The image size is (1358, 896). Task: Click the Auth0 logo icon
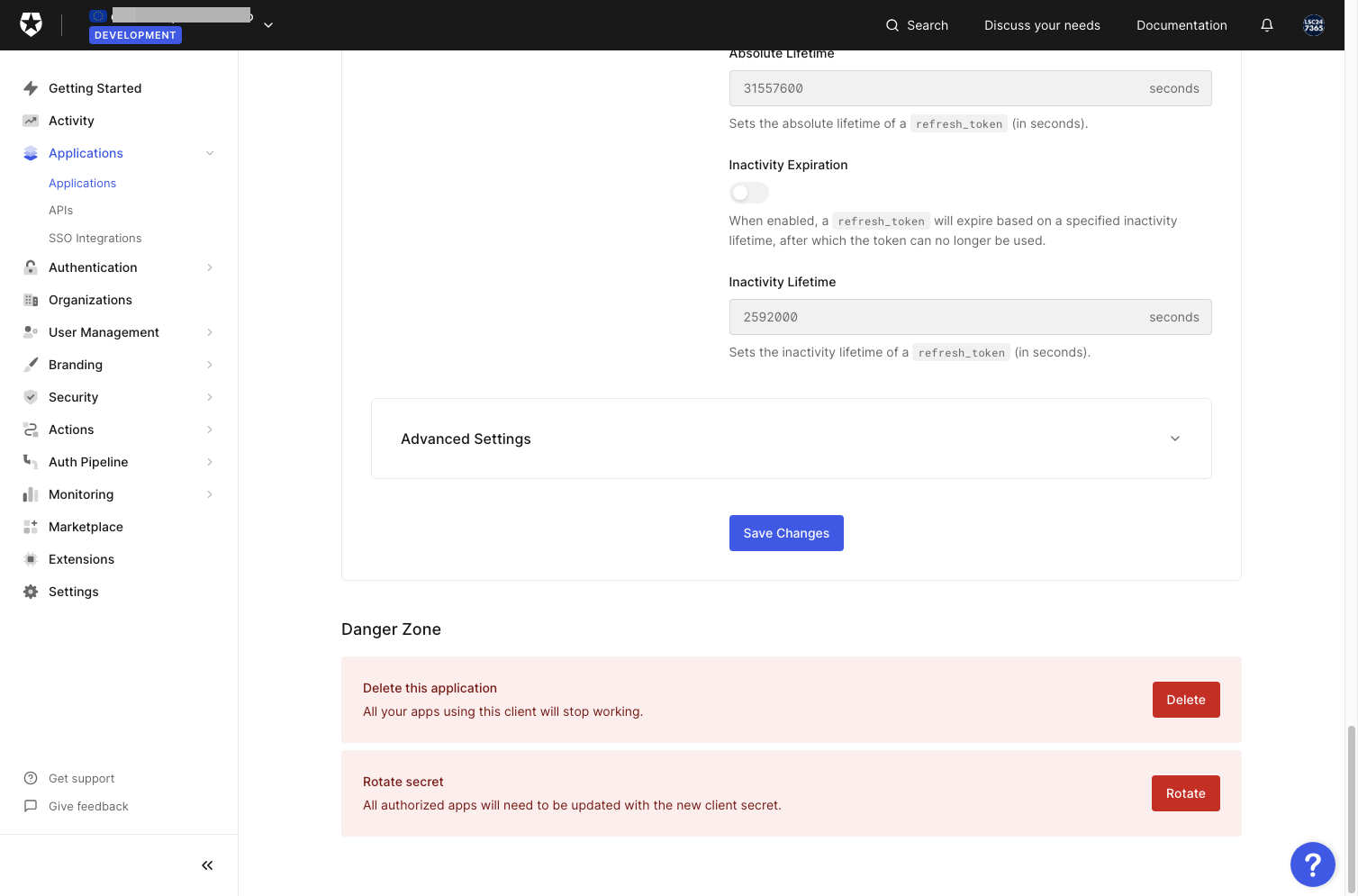coord(31,25)
